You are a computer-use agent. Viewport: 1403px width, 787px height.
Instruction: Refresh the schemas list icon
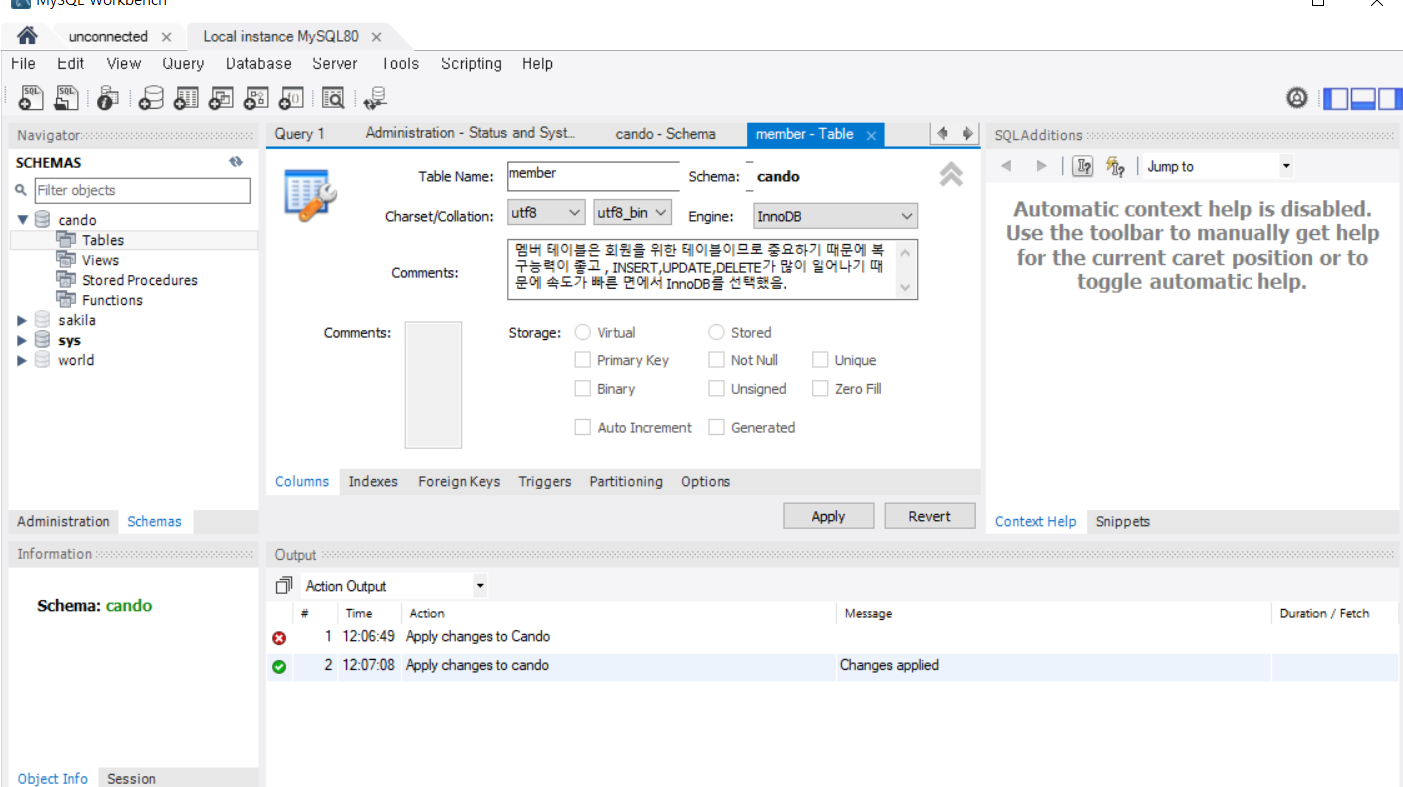tap(236, 162)
